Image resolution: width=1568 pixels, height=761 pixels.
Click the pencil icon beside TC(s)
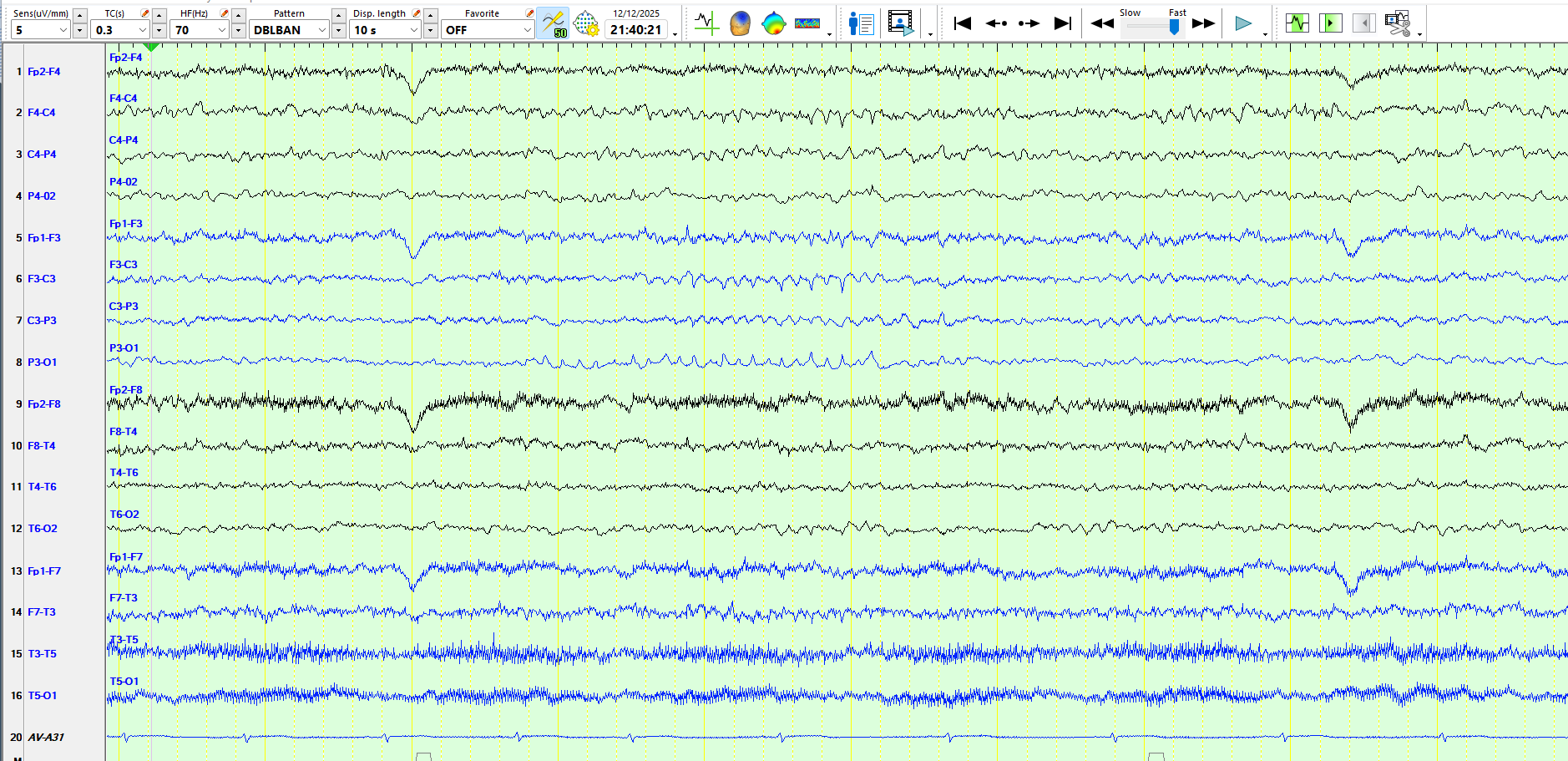coord(145,13)
